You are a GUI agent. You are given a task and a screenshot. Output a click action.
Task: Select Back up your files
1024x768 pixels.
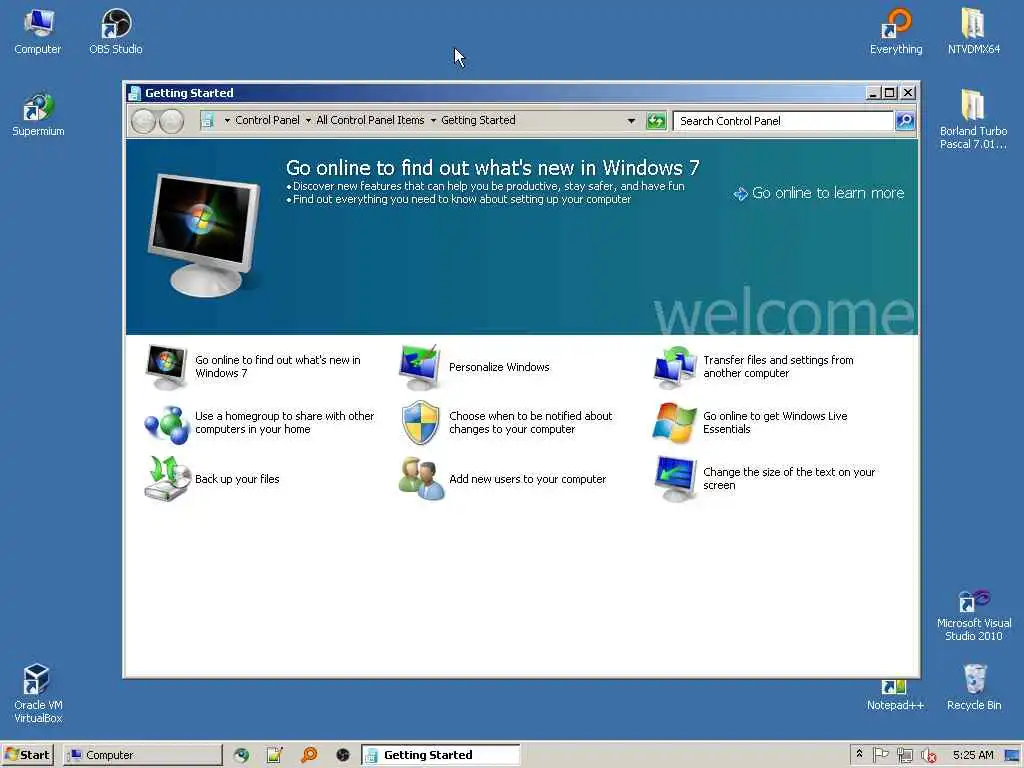pos(237,479)
